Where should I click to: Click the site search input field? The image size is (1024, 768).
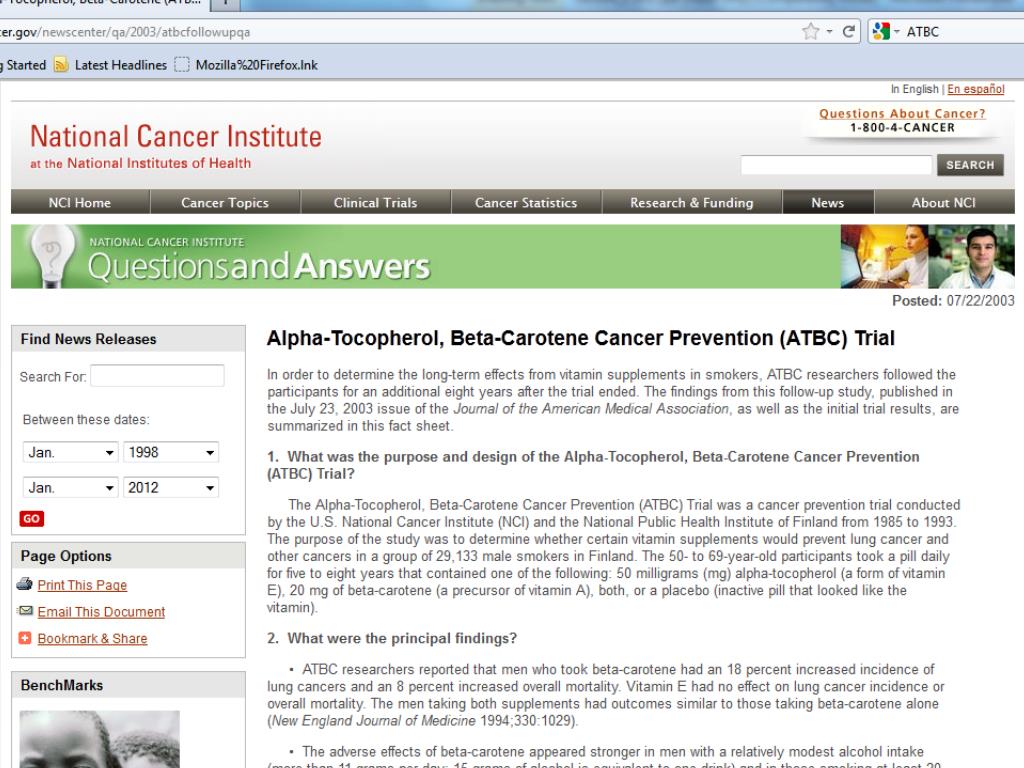click(836, 165)
